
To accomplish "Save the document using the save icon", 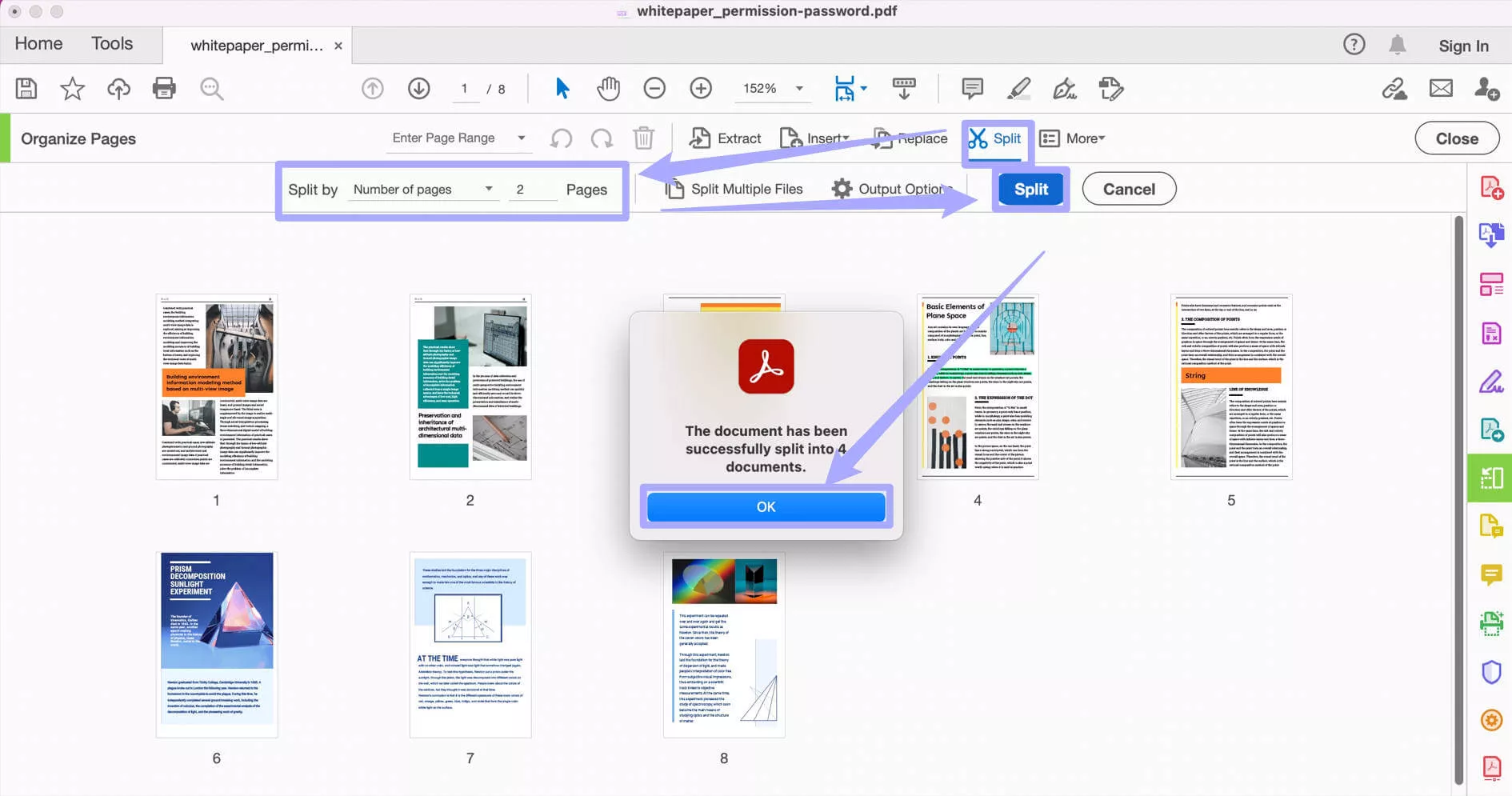I will point(25,89).
